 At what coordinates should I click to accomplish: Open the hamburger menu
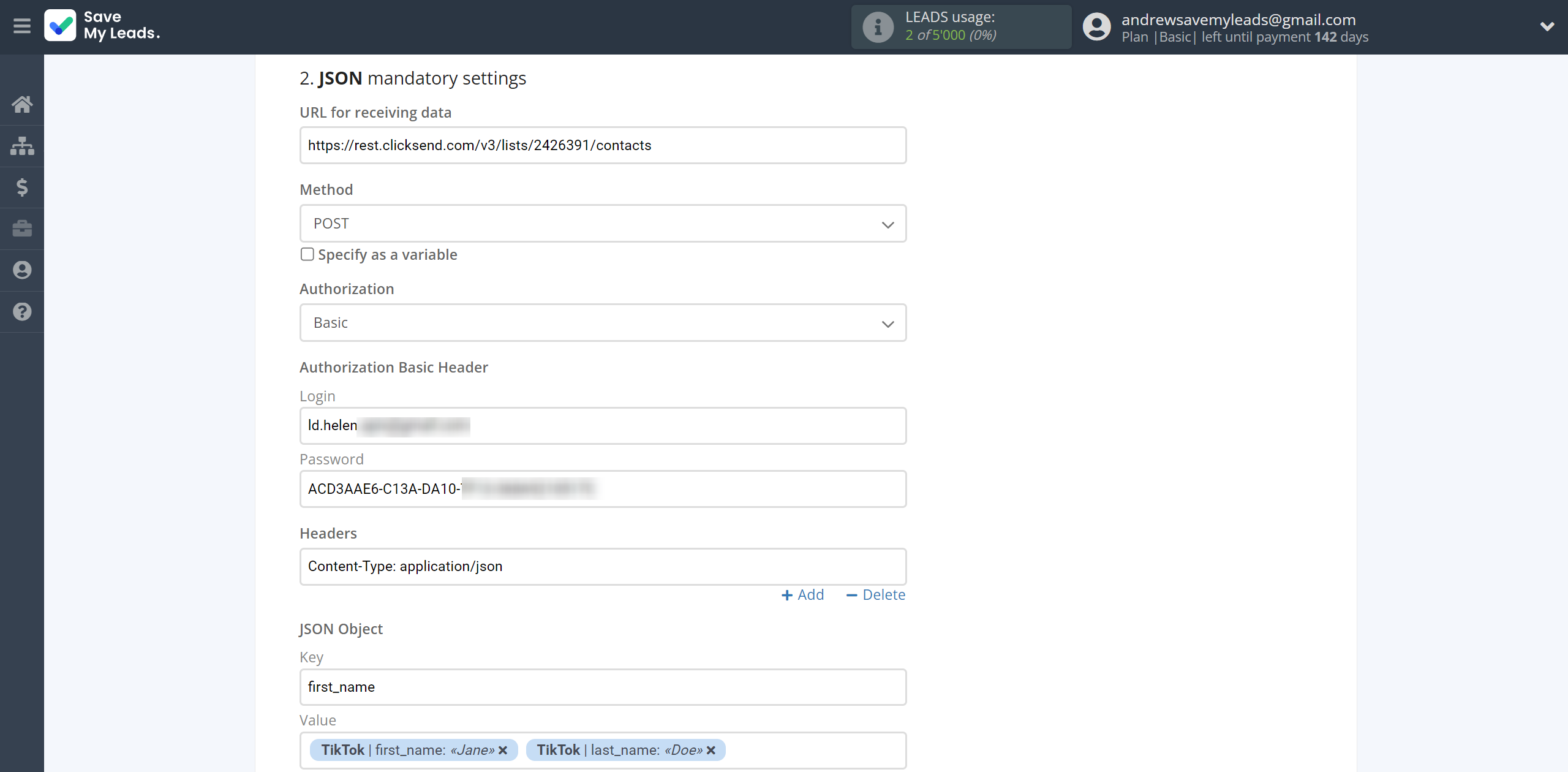[22, 26]
